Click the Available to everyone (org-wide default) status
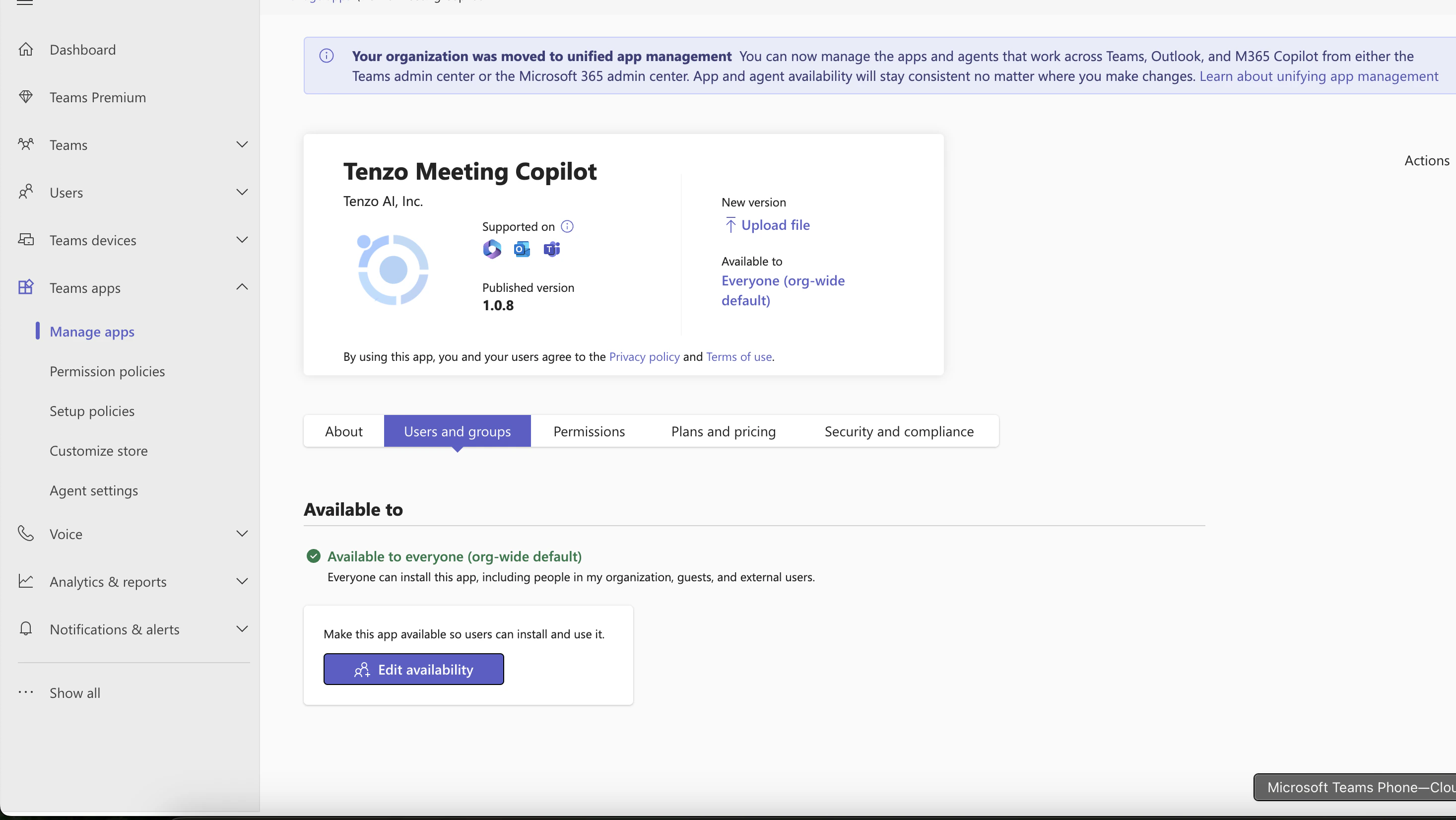Screen dimensions: 1456x820 pos(455,556)
